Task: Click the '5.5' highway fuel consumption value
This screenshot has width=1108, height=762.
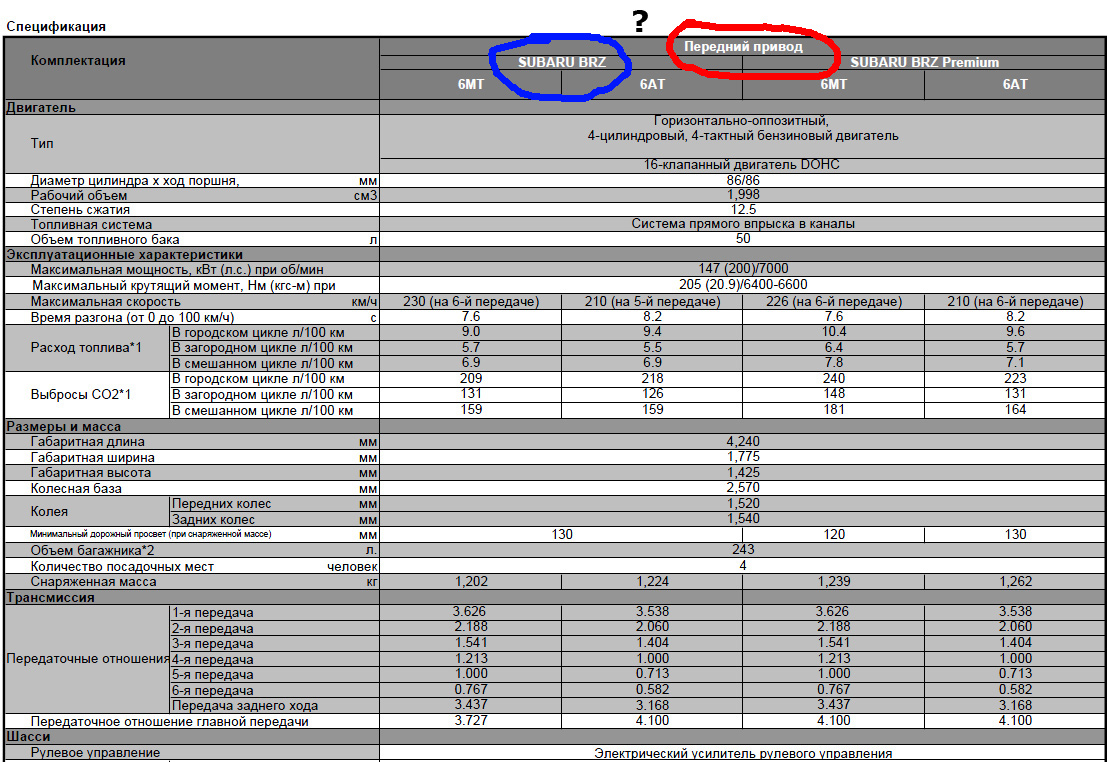Action: [x=652, y=347]
